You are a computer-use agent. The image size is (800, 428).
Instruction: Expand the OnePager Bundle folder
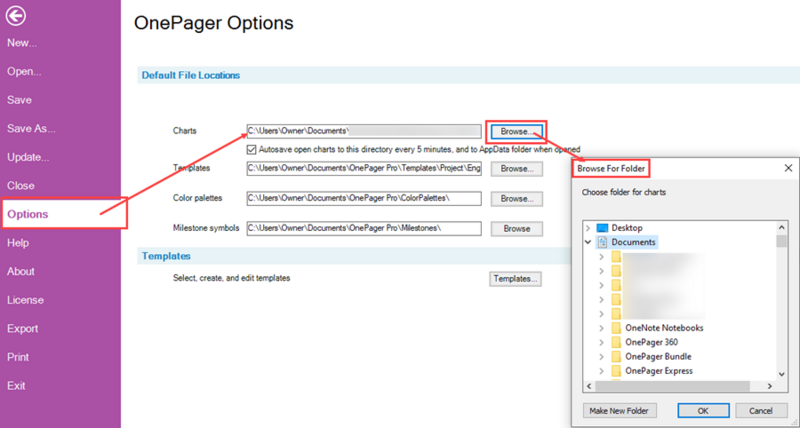[602, 357]
